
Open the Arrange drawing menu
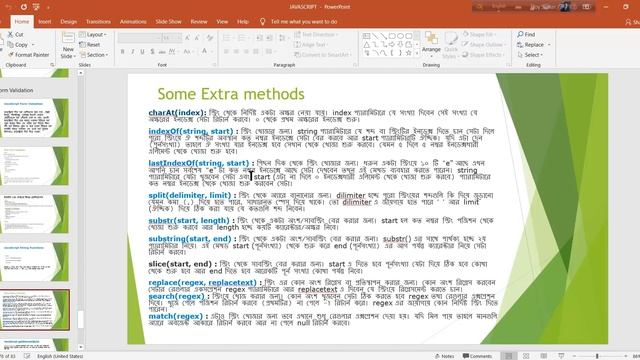pos(431,43)
